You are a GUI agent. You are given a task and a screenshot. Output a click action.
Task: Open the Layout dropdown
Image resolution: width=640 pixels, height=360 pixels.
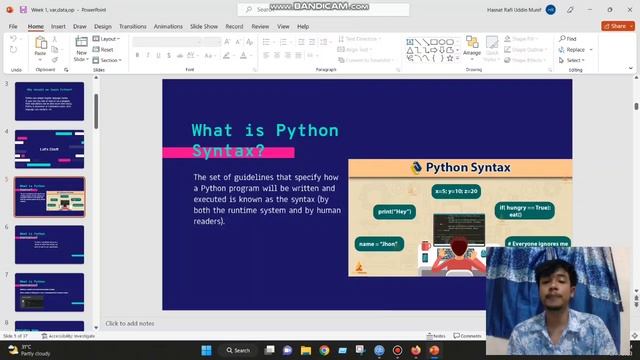tap(106, 39)
